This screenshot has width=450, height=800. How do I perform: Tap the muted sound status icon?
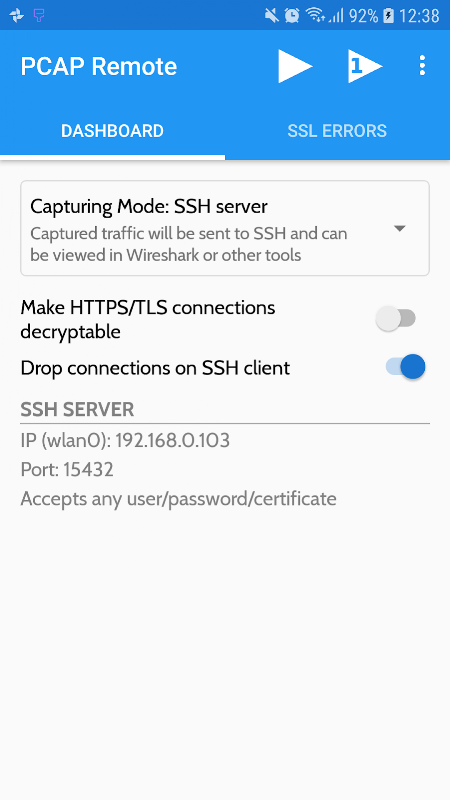[272, 16]
